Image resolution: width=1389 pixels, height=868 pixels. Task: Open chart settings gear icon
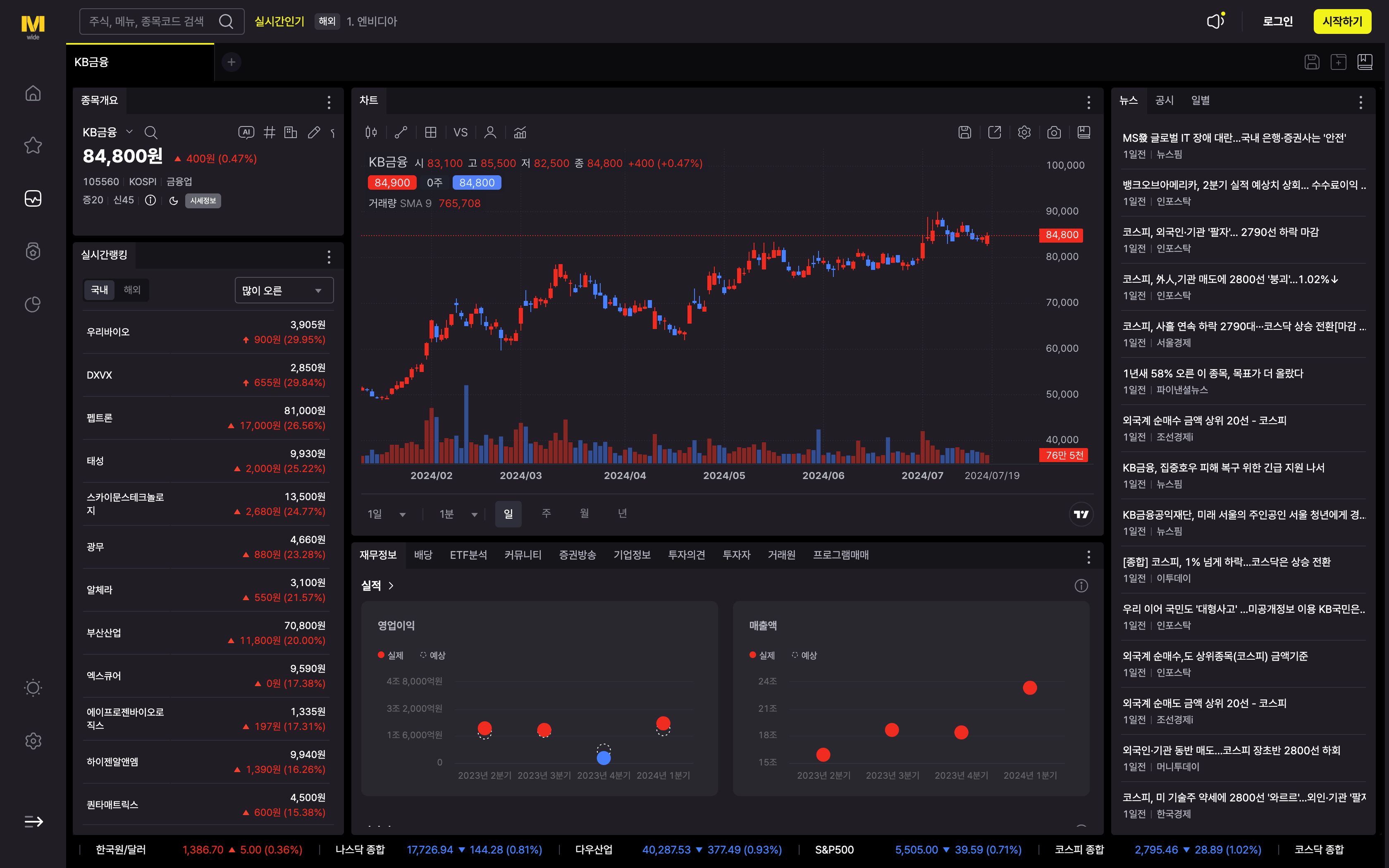point(1024,133)
